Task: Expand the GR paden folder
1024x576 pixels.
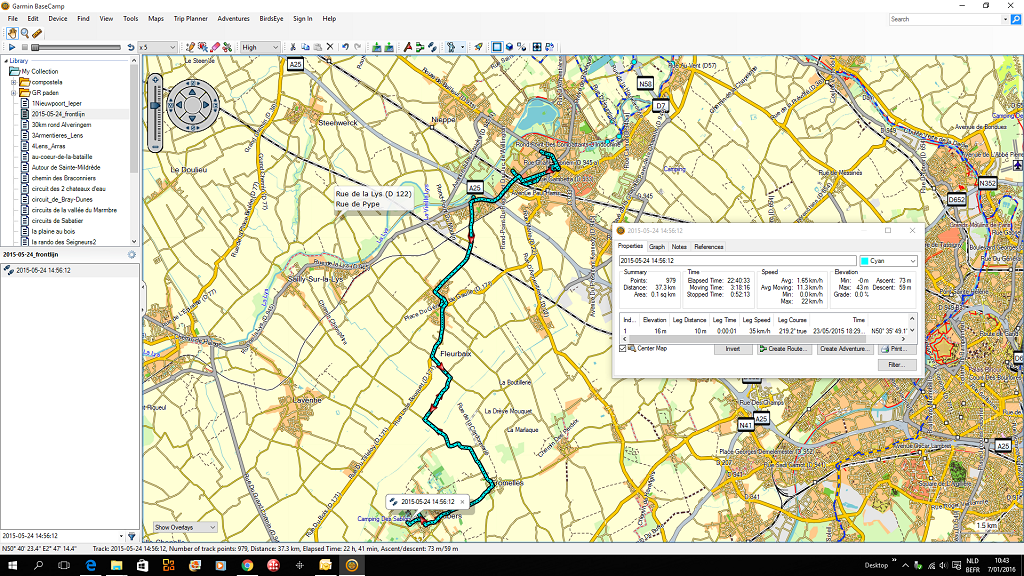Action: click(13, 93)
